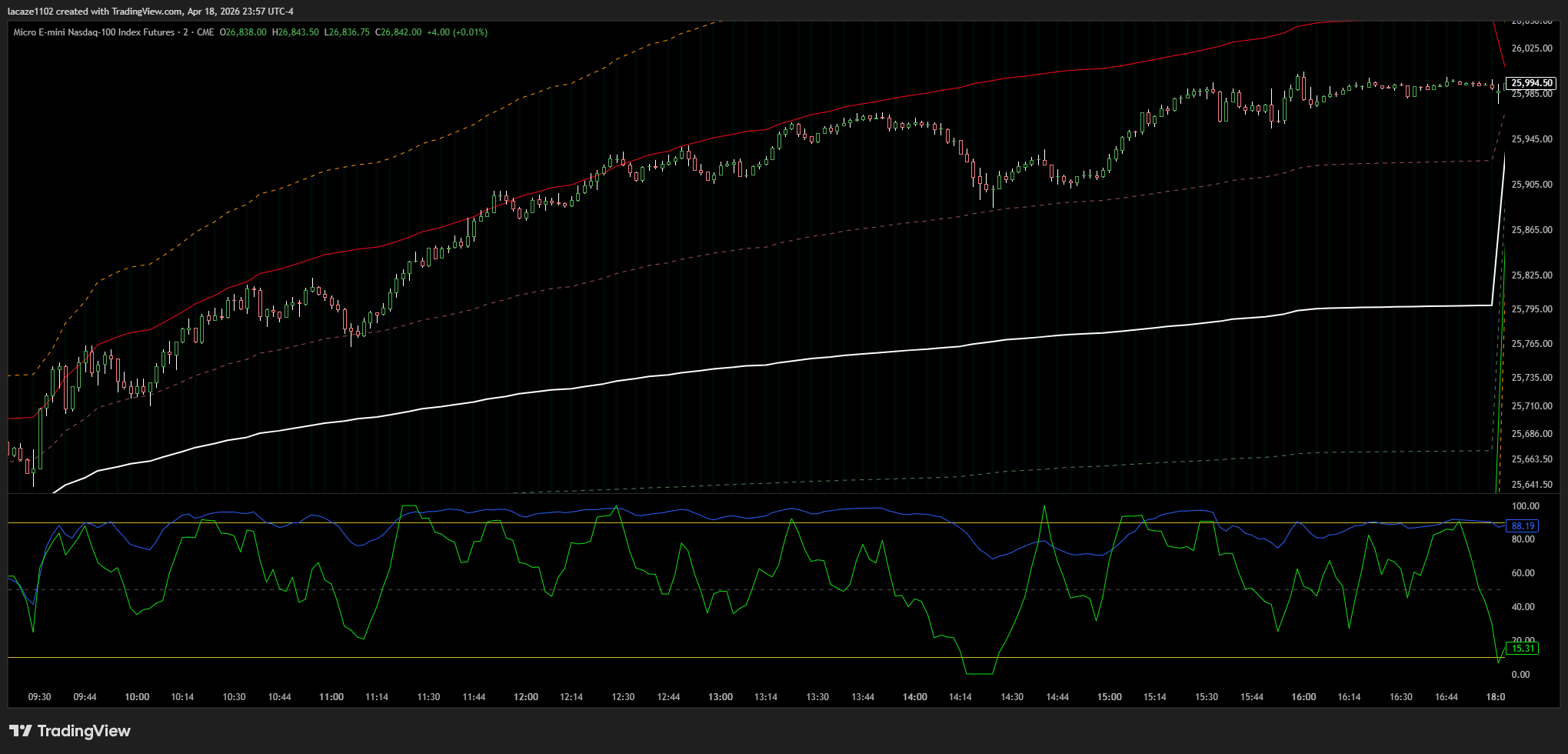Screen dimensions: 1568x754
Task: Click the blue oscillator value label 88.19
Action: (1523, 526)
